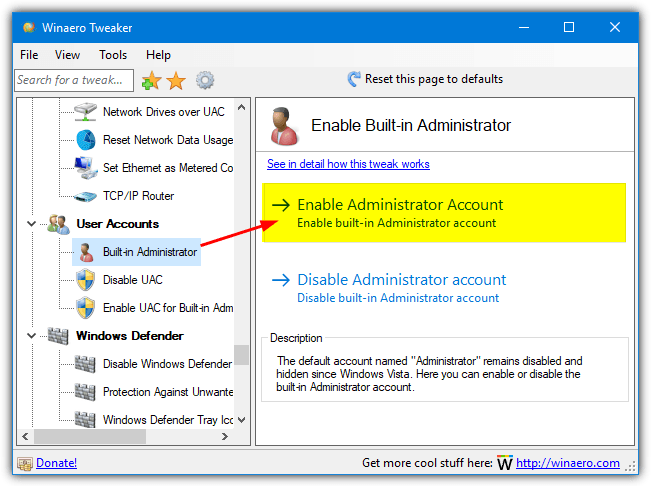Click the Windows Defender Tray Icon wall icon
Screen dimensions: 651x486
(x=85, y=420)
